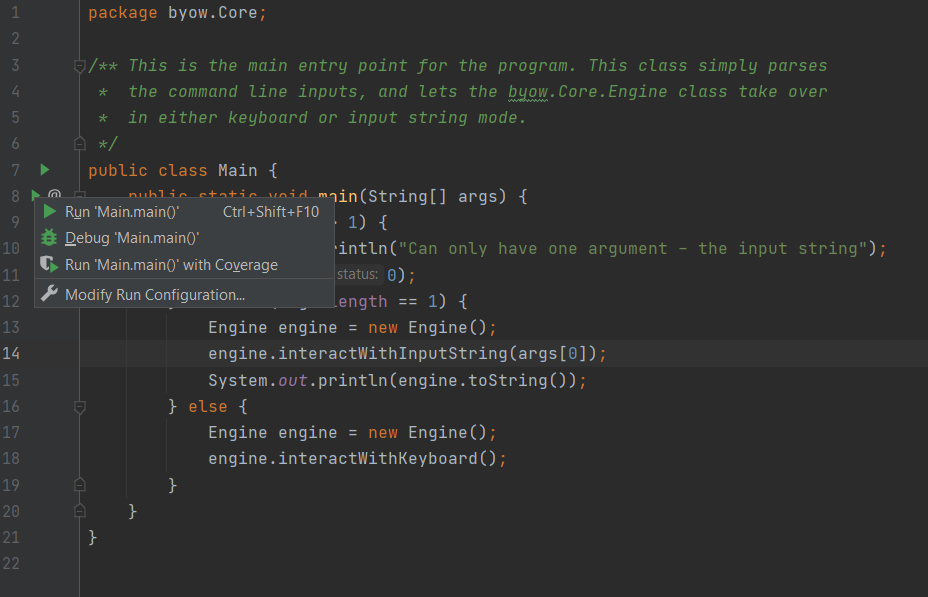The image size is (928, 597).
Task: Collapse the Javadoc comment starting on line 3
Action: [x=79, y=64]
